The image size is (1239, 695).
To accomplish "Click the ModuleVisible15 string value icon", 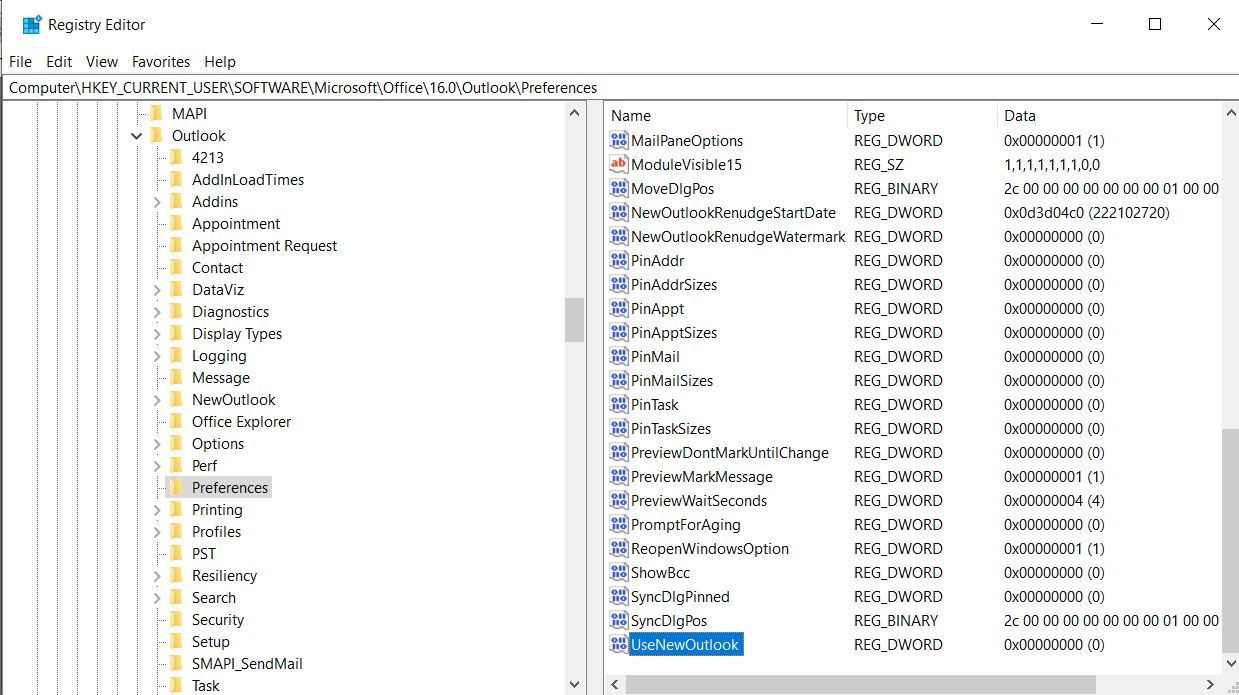I will [x=619, y=165].
